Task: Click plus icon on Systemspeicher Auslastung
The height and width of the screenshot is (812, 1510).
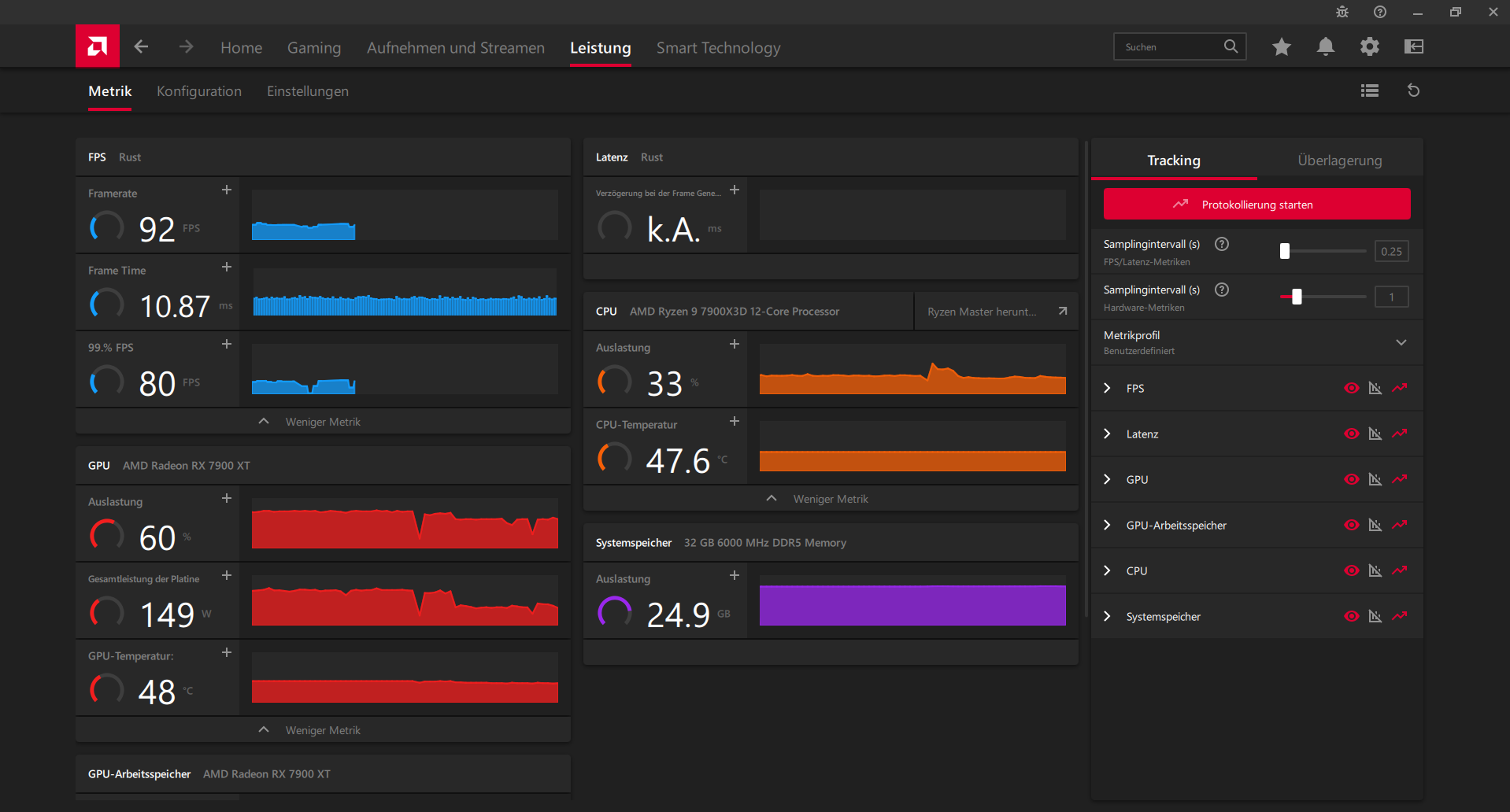Action: tap(735, 575)
